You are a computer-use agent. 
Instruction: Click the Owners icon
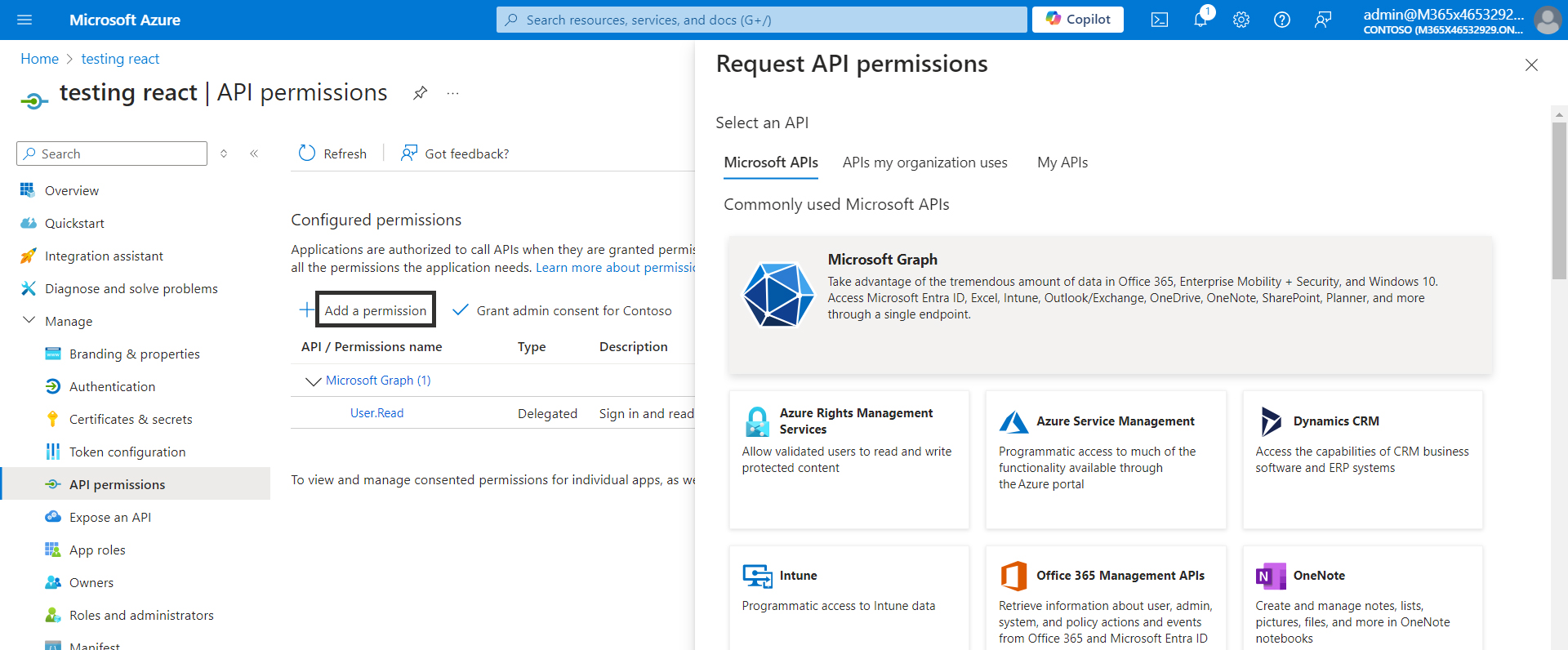(x=53, y=582)
